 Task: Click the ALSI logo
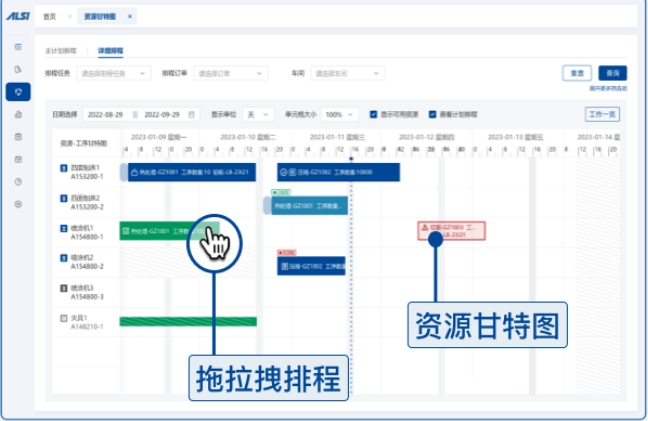click(17, 16)
